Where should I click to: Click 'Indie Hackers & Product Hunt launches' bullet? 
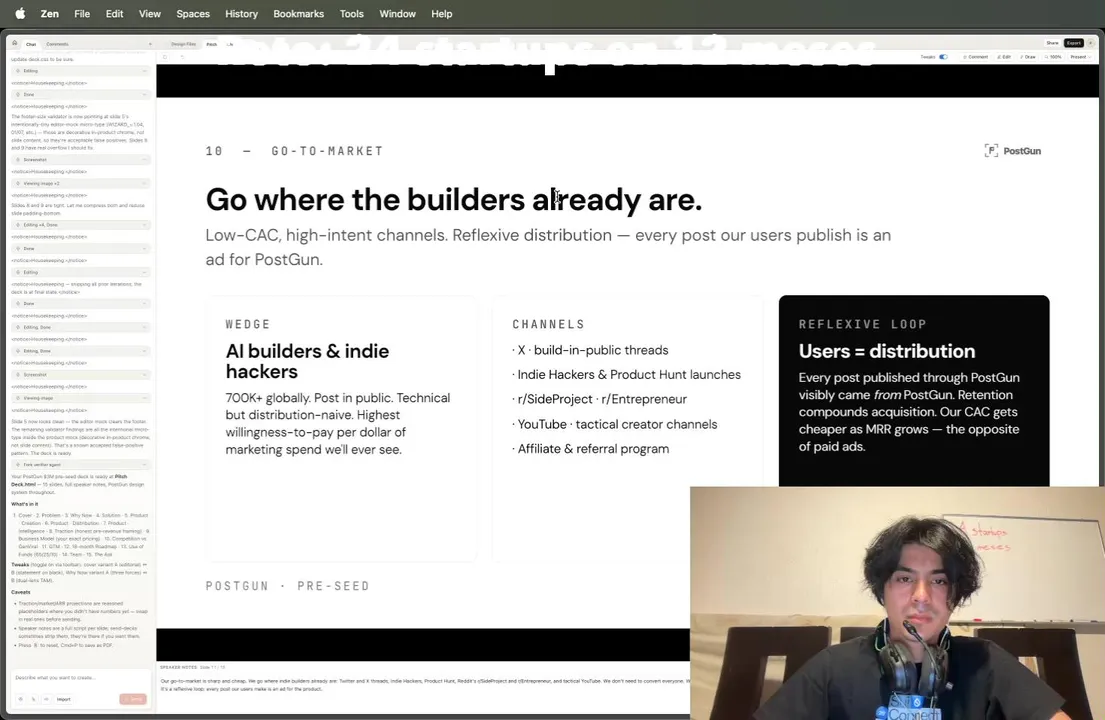point(626,375)
